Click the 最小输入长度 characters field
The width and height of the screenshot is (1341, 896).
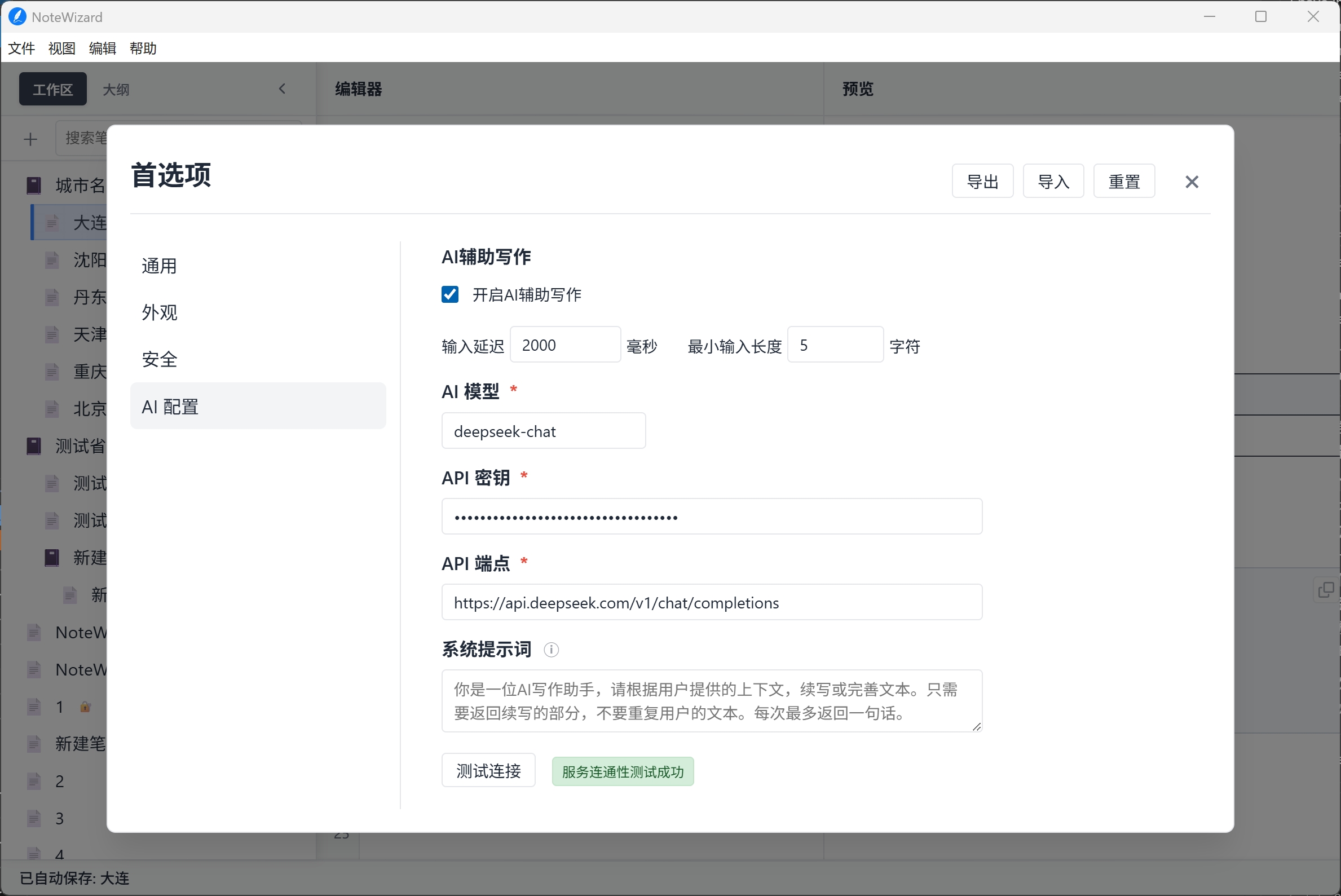pos(835,345)
